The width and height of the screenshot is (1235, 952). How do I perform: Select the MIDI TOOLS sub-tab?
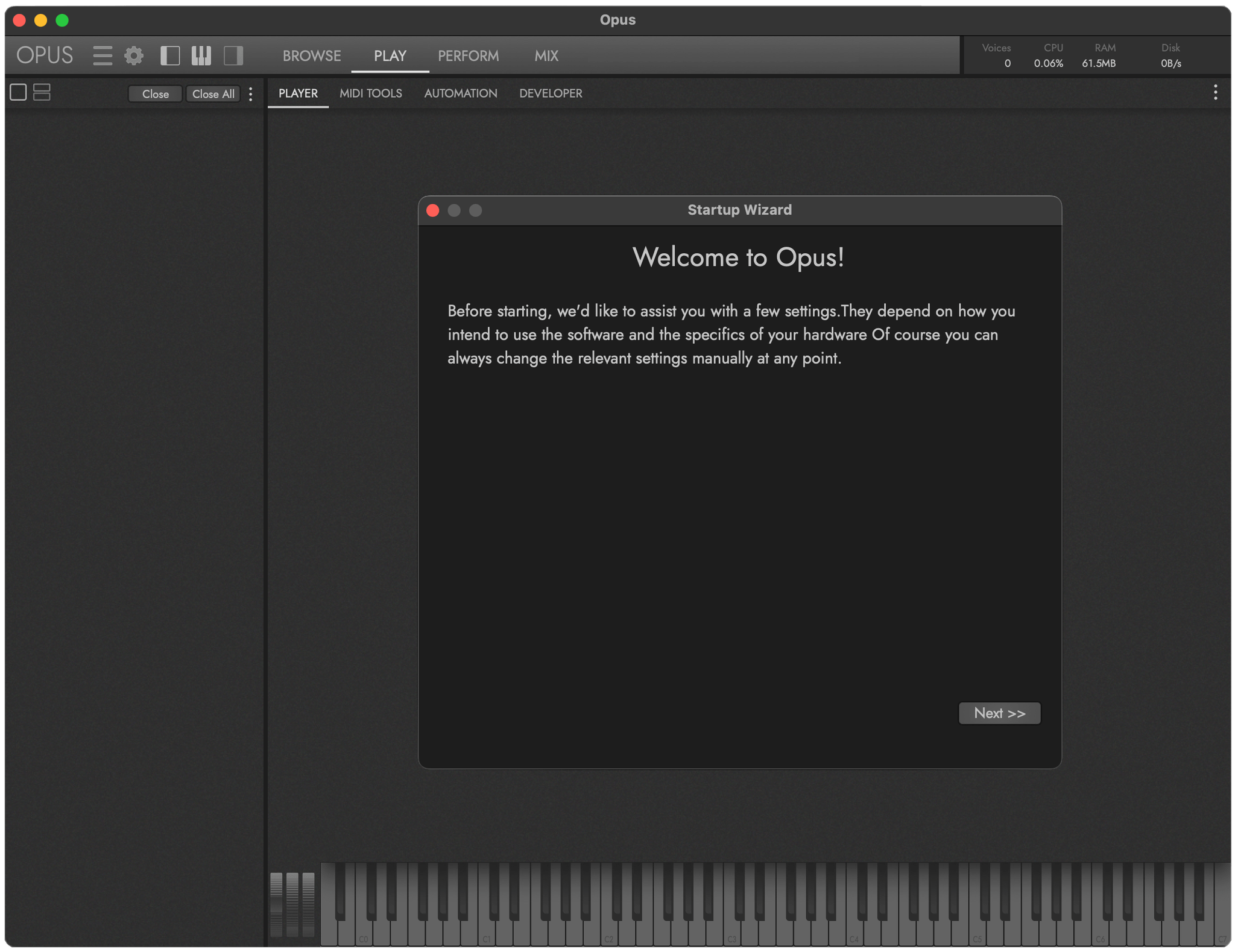tap(371, 93)
